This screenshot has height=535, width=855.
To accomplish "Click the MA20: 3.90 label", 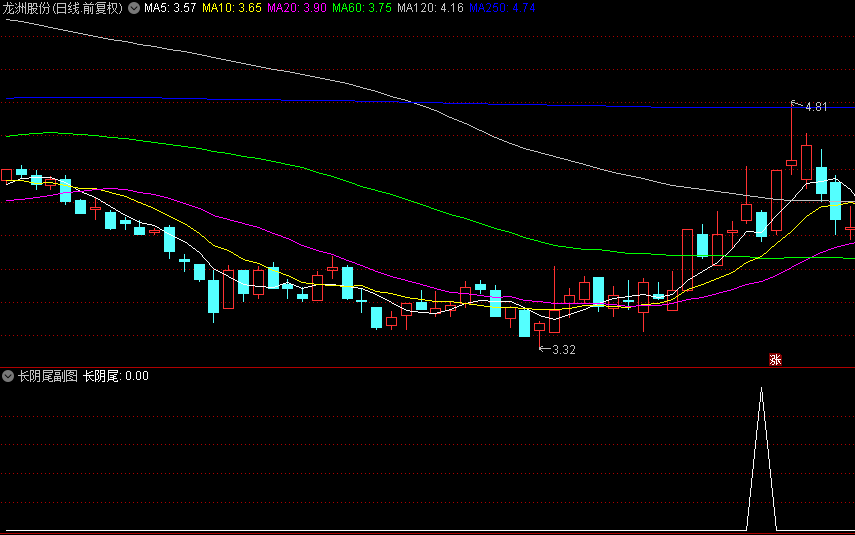I will (297, 8).
